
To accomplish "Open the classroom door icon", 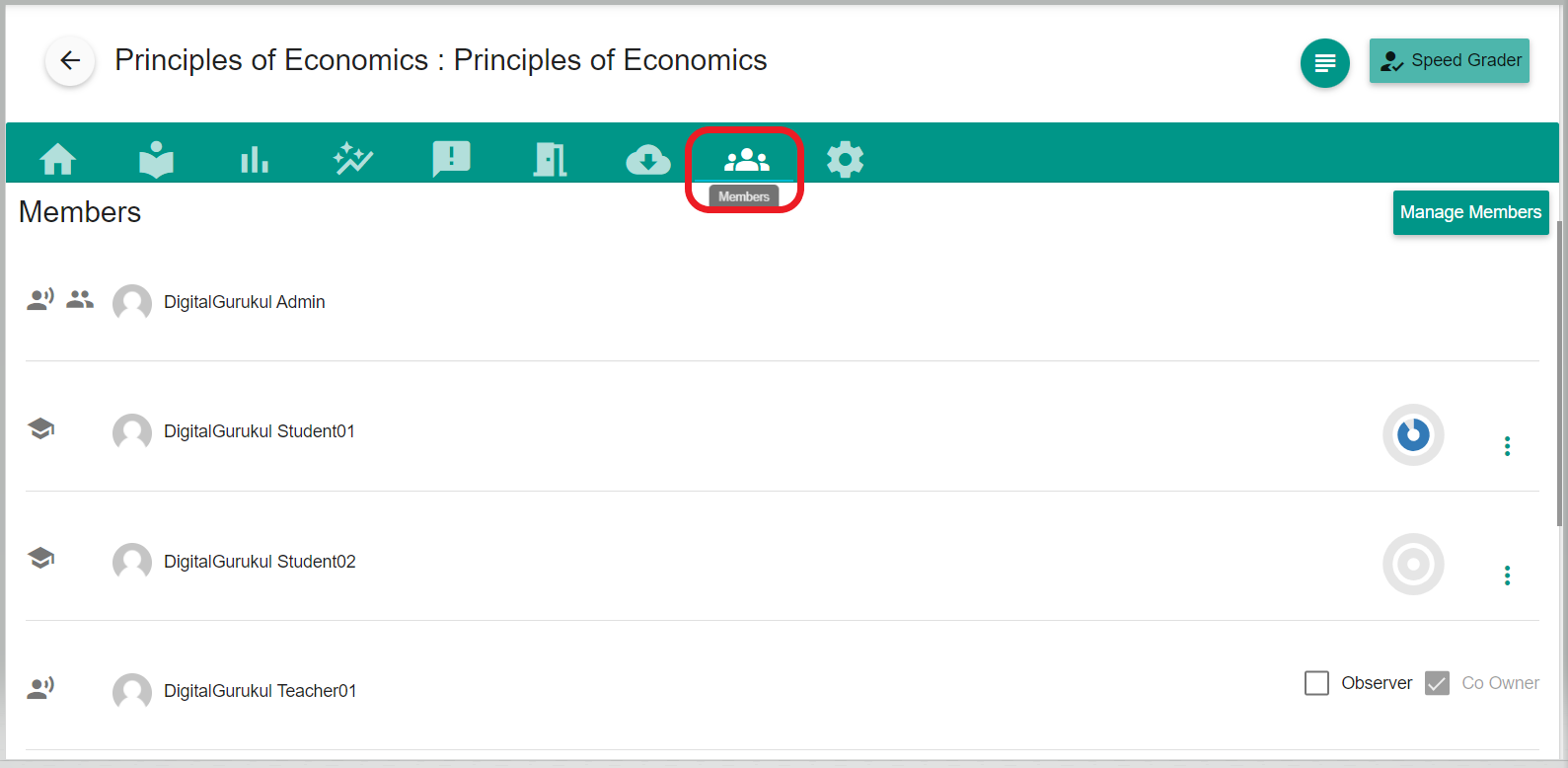I will click(550, 159).
